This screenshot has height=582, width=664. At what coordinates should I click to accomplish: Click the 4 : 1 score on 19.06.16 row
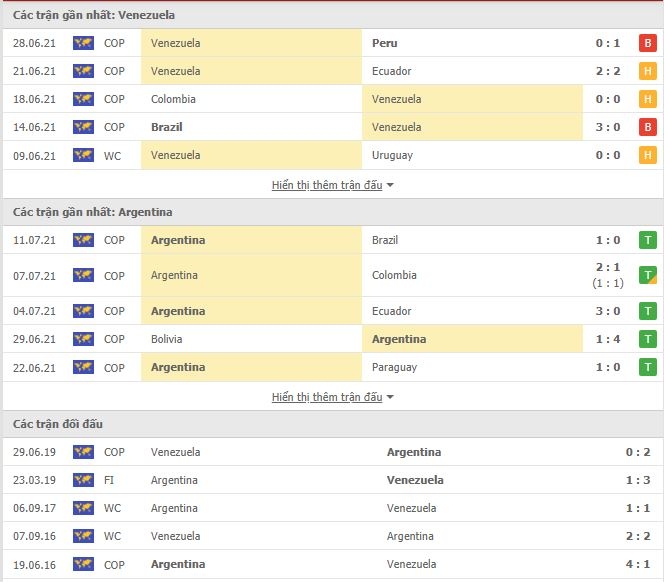[x=638, y=564]
